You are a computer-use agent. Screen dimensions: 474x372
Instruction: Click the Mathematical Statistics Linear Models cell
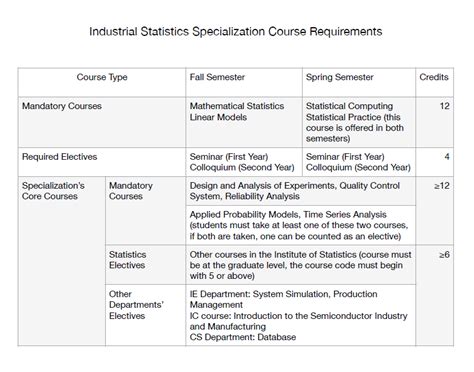click(244, 122)
